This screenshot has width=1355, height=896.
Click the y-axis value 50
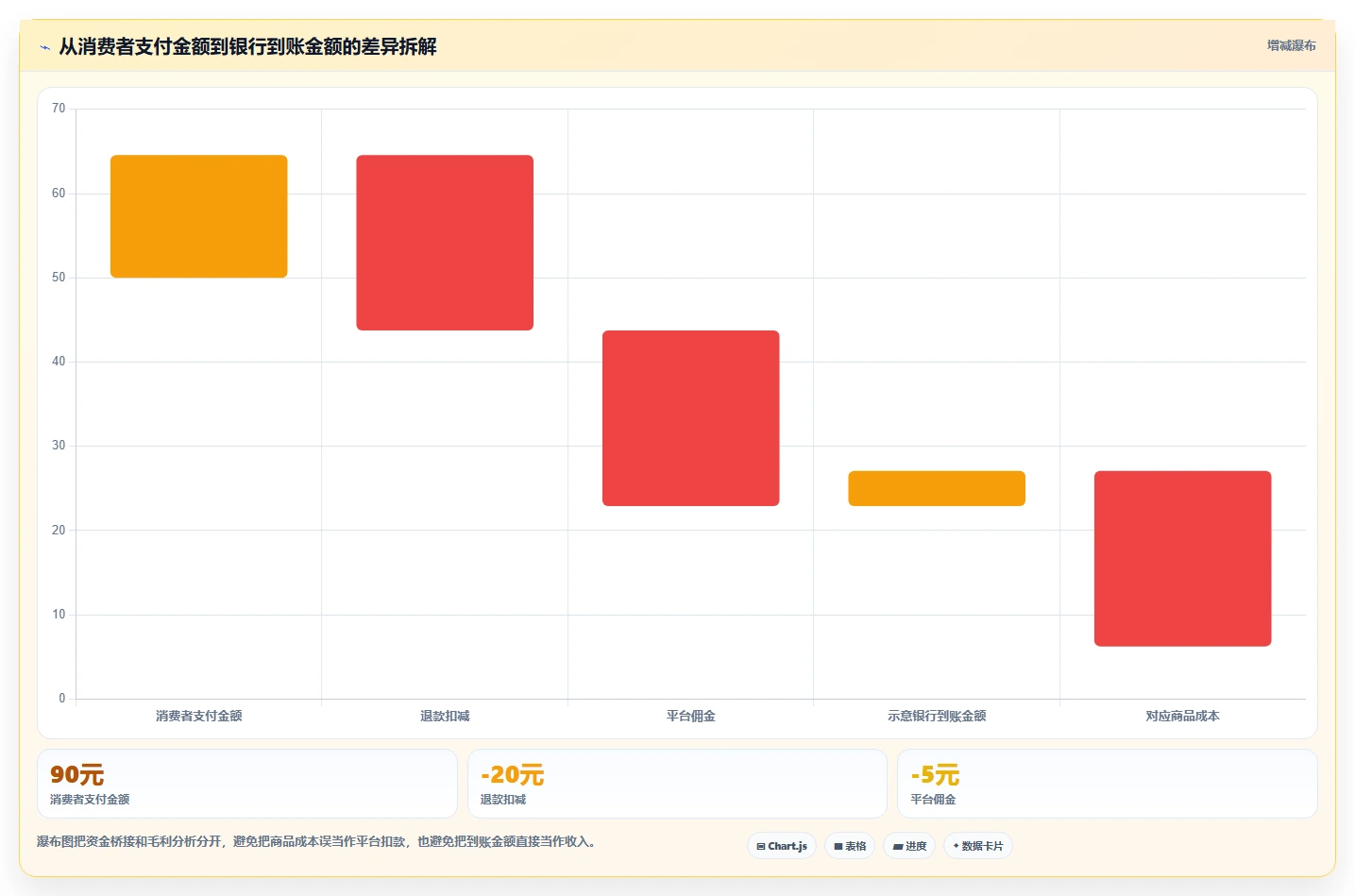click(59, 278)
